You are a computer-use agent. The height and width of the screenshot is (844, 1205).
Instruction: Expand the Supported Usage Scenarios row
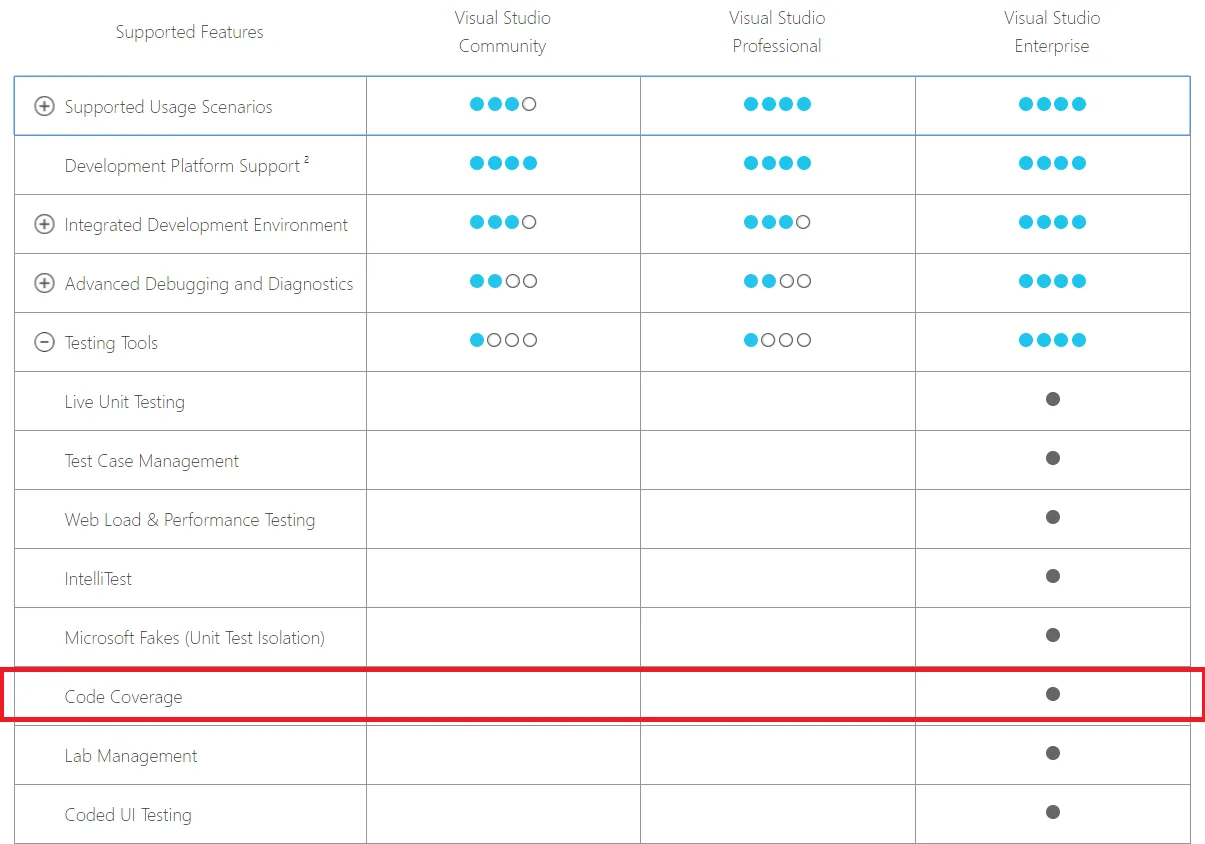pyautogui.click(x=44, y=106)
